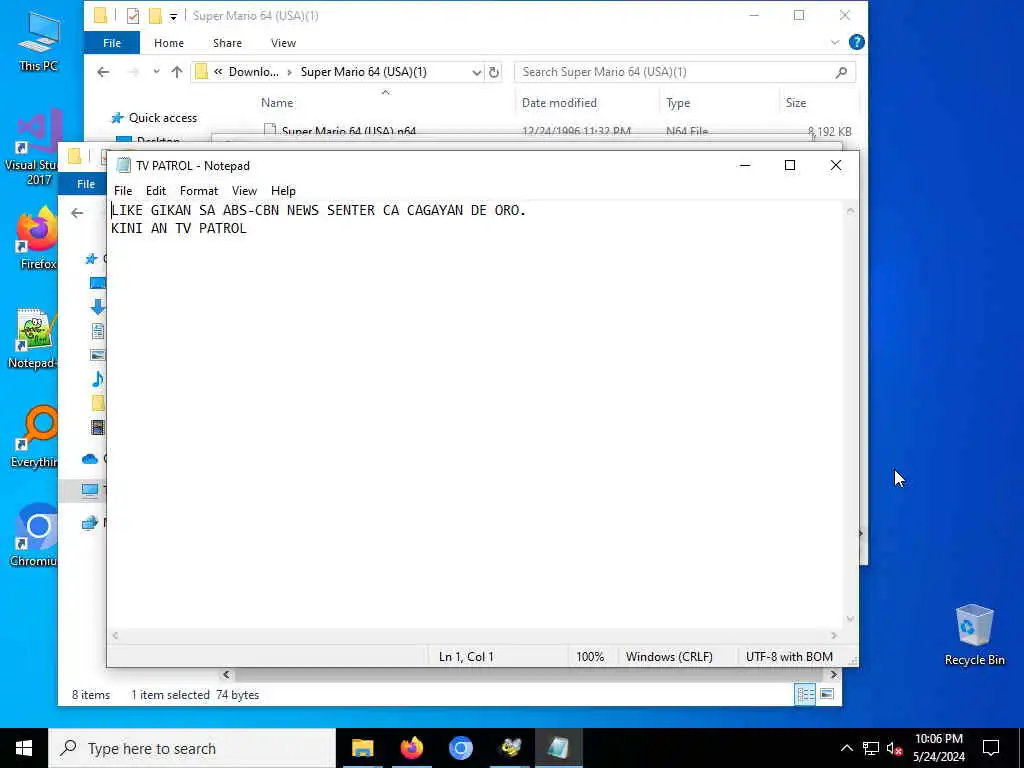Select Videos filmstrip icon in second Explorer sidebar
This screenshot has width=1024, height=768.
[x=98, y=427]
